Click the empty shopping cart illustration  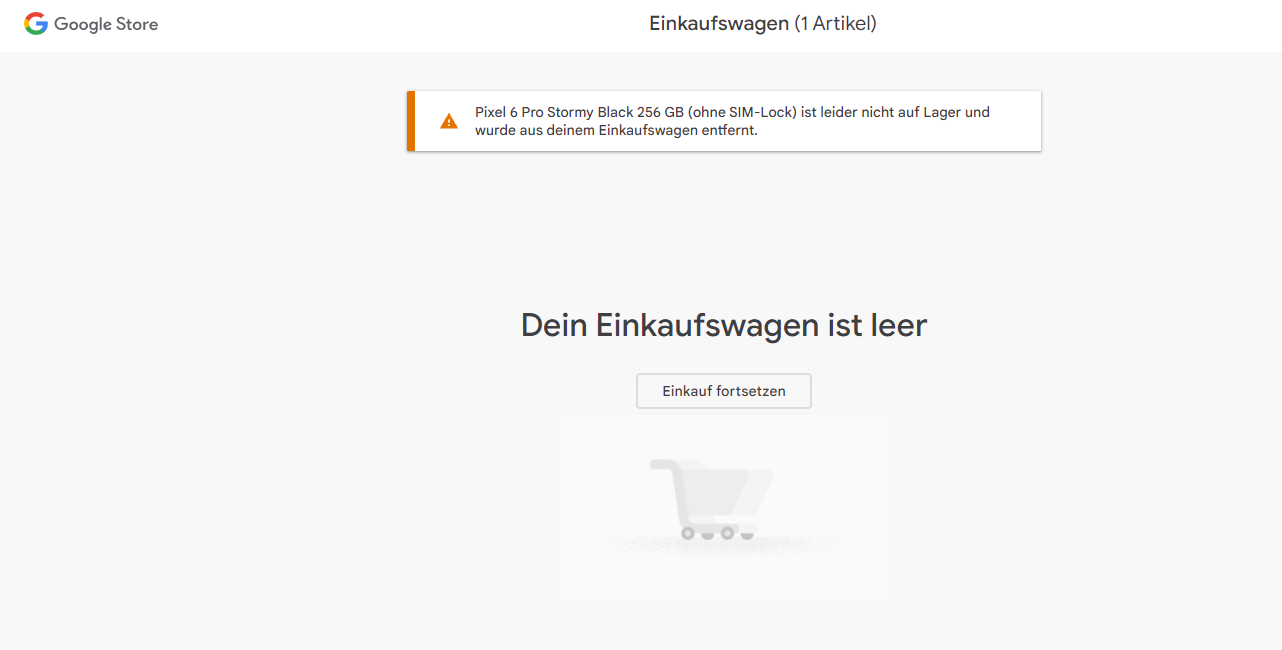click(x=724, y=507)
